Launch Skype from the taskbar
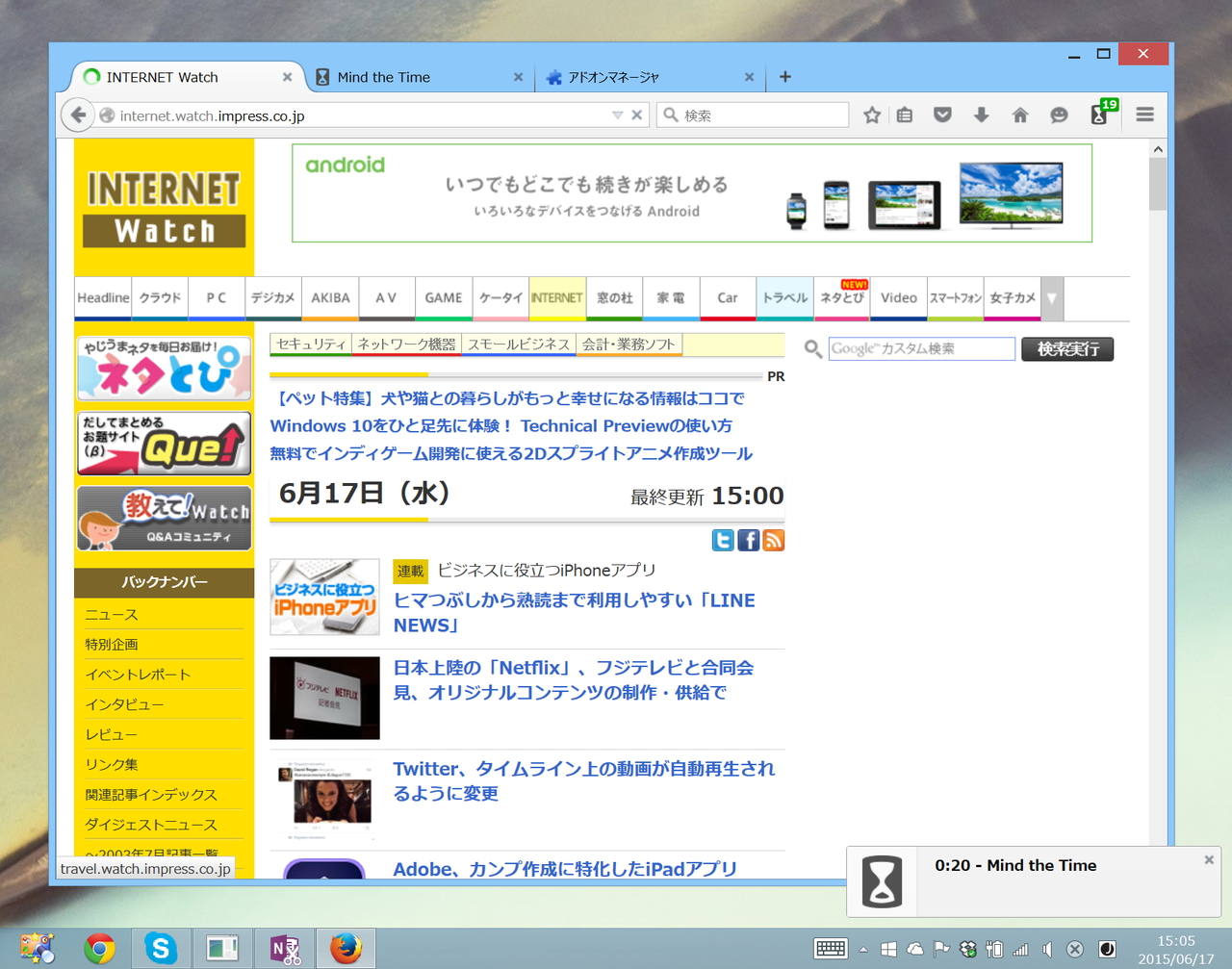1232x969 pixels. click(x=161, y=948)
